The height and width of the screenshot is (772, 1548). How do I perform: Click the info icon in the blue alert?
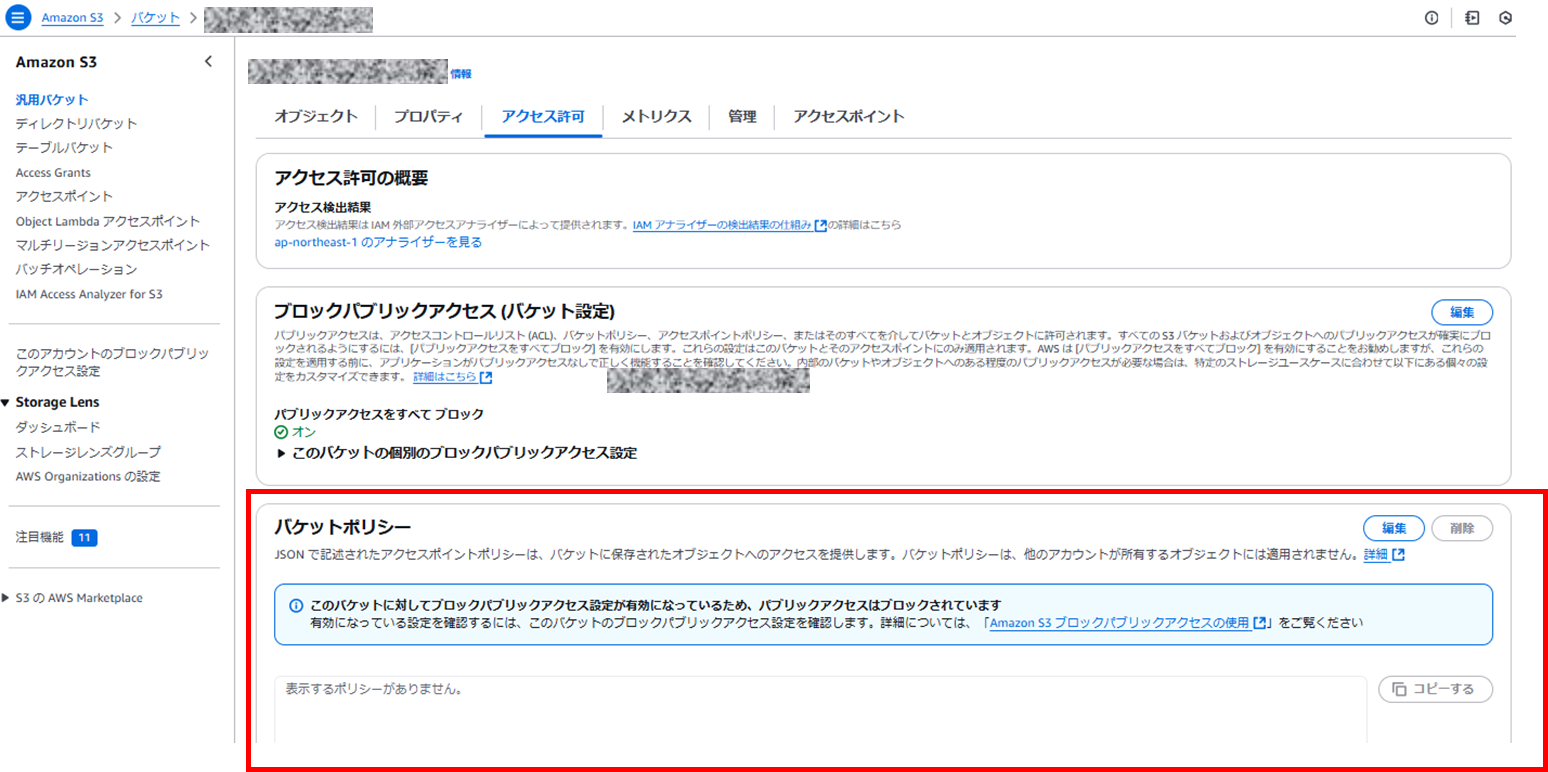click(296, 606)
